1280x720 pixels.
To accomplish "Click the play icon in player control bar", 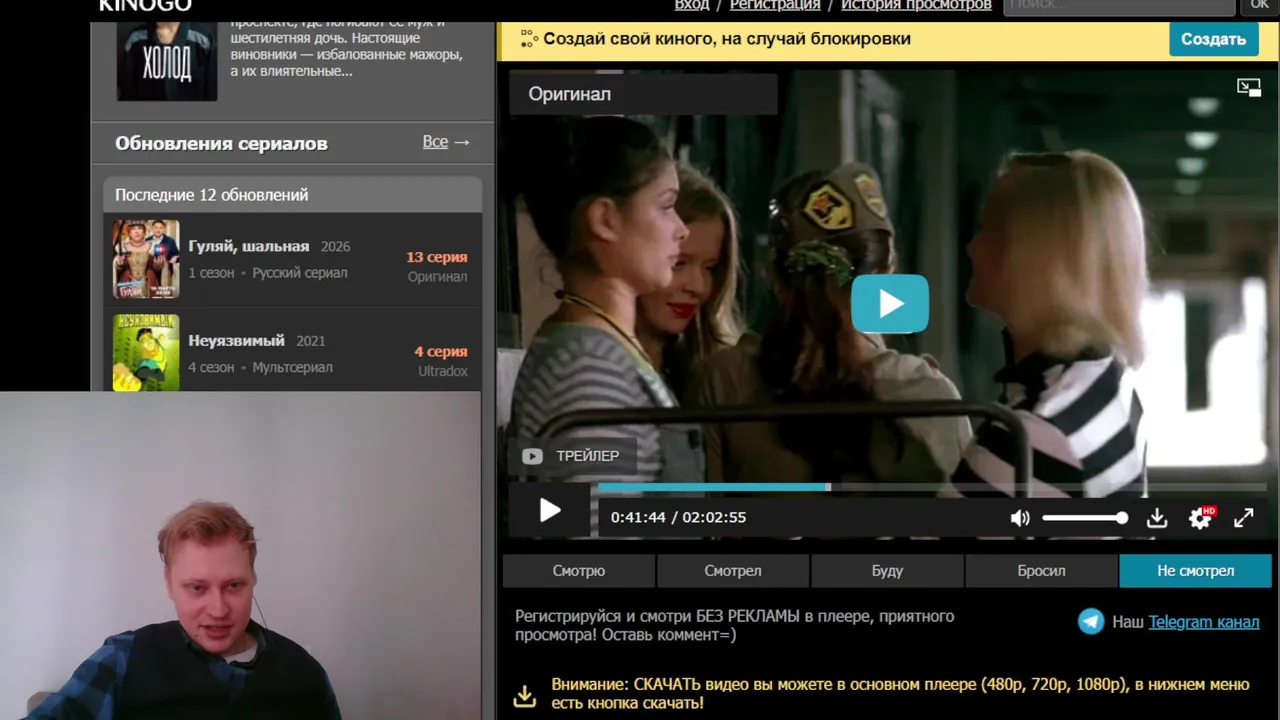I will click(x=550, y=512).
